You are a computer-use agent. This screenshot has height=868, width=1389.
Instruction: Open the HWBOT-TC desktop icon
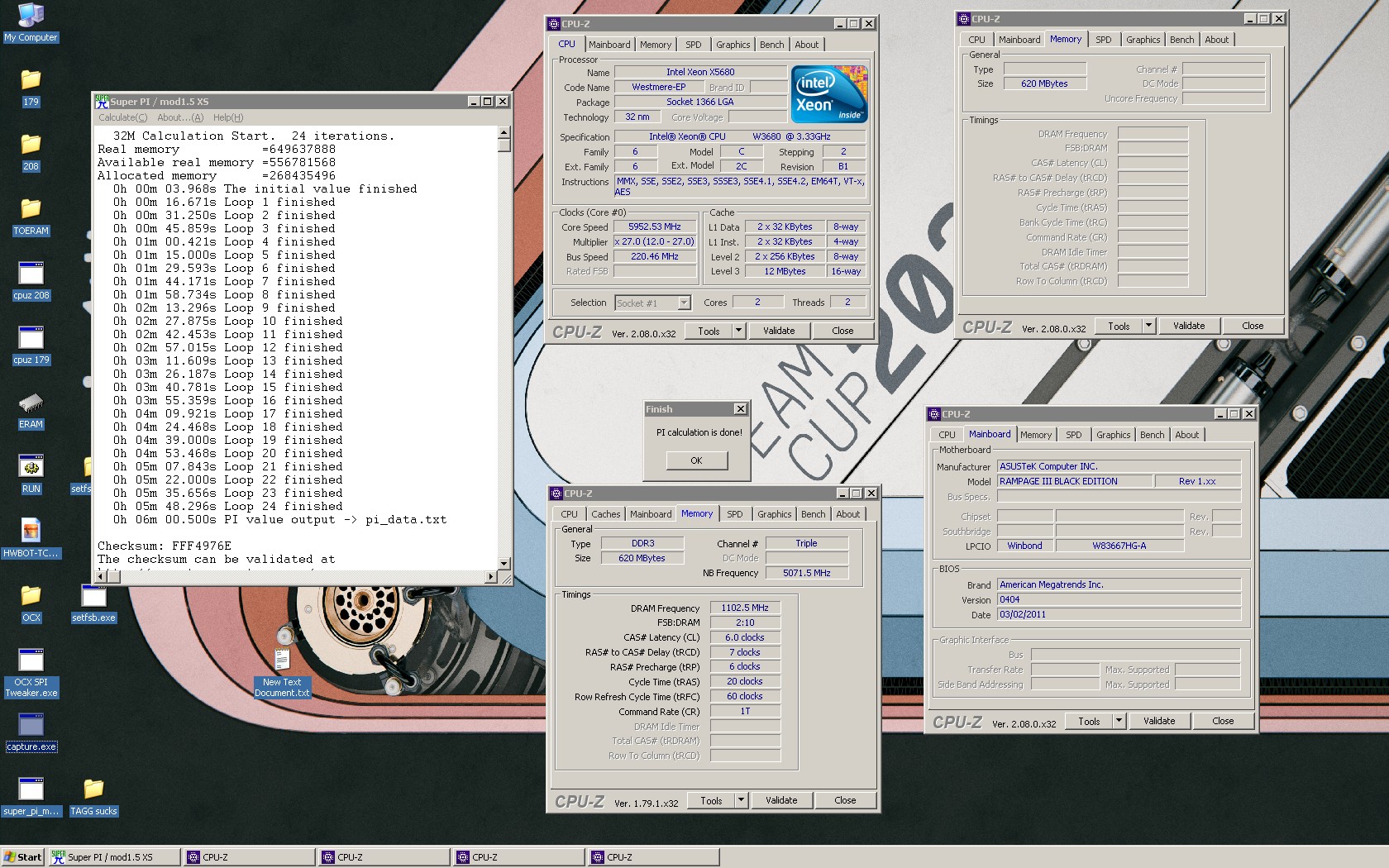(31, 538)
